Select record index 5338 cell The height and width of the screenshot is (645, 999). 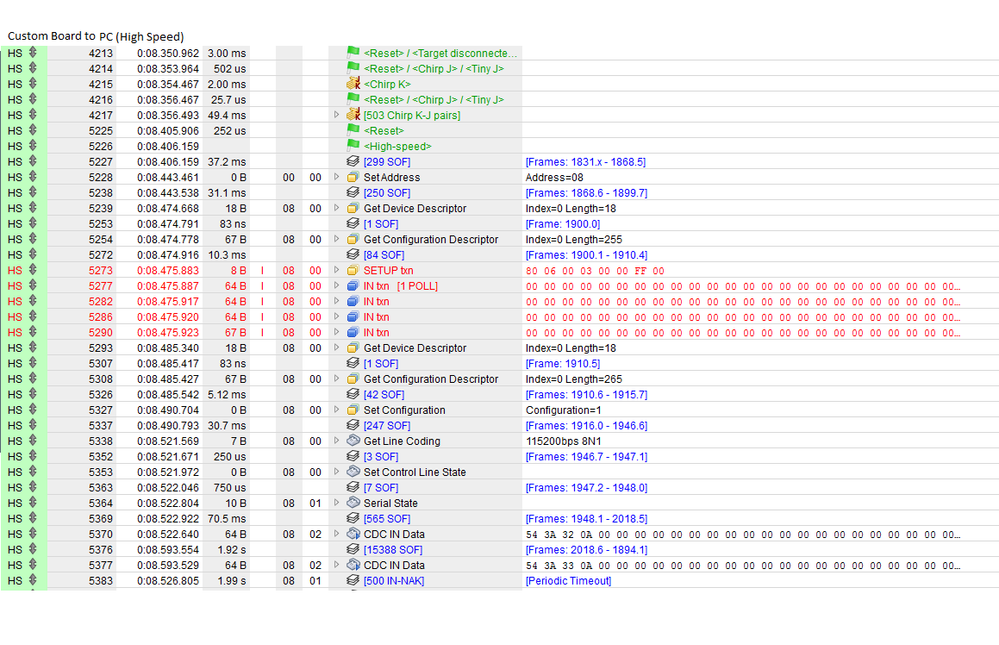101,441
